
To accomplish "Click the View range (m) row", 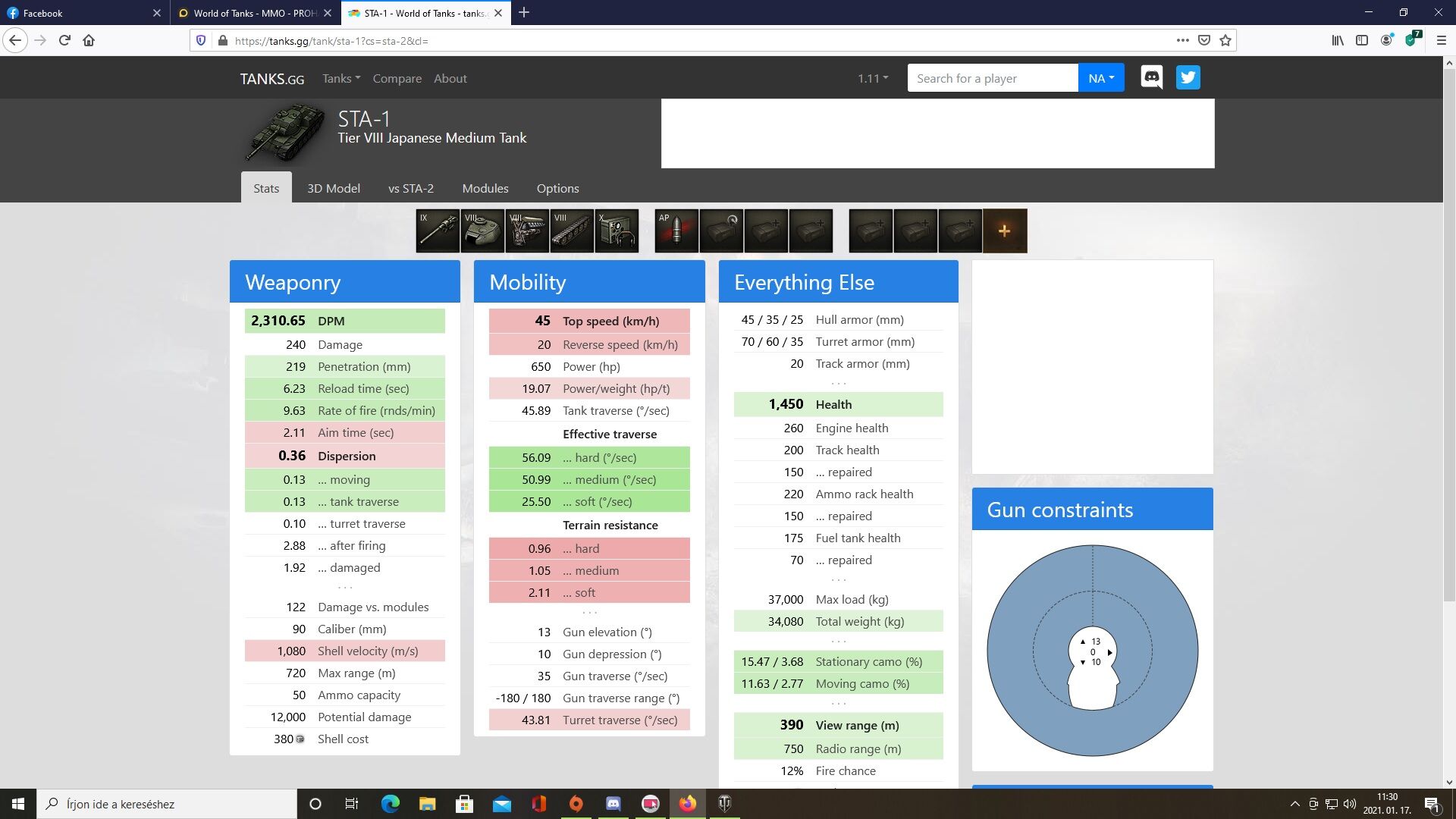I will (x=838, y=725).
